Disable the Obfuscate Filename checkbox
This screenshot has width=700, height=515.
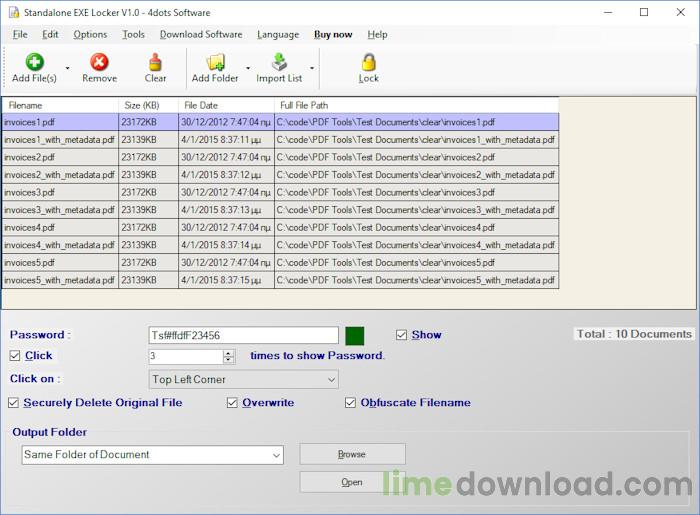[351, 403]
